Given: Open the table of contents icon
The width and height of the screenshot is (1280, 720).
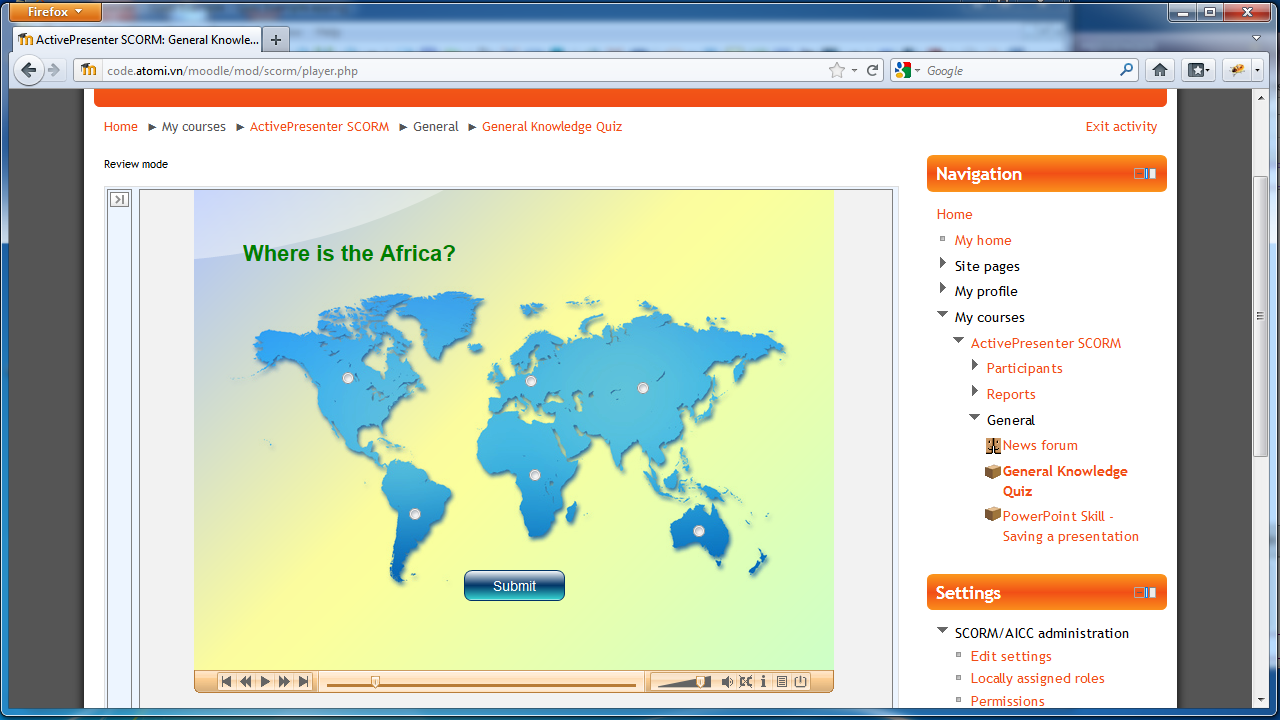Looking at the screenshot, I should pyautogui.click(x=782, y=682).
